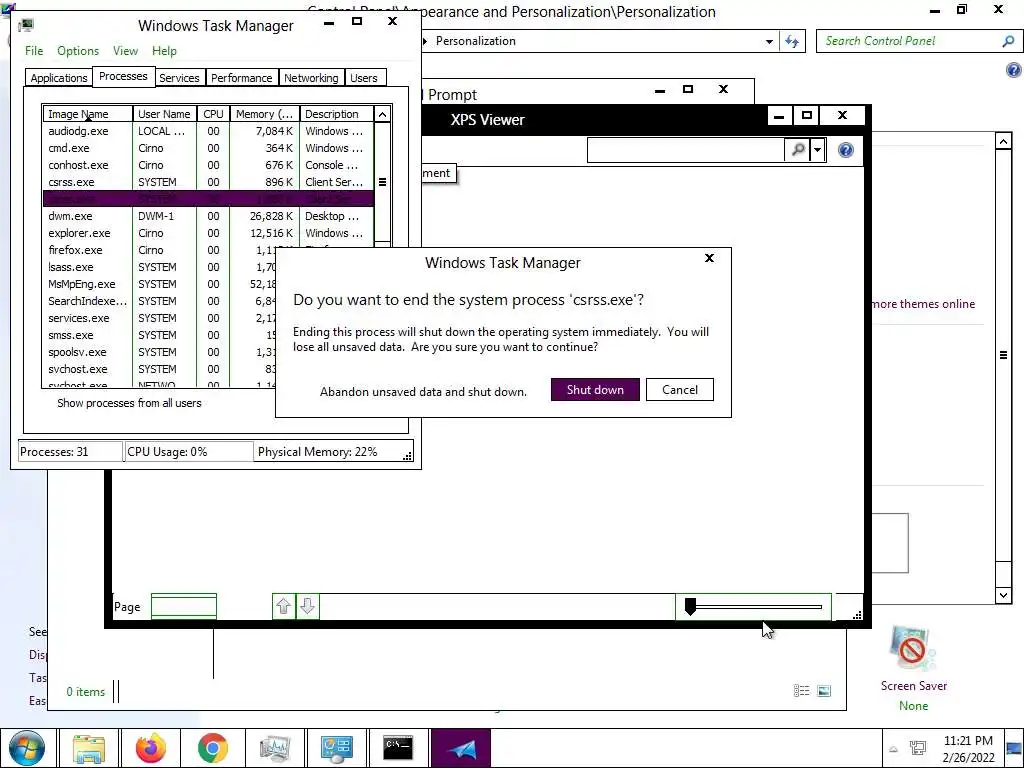The image size is (1024, 768).
Task: Sort processes by CPU column header
Action: 213,114
